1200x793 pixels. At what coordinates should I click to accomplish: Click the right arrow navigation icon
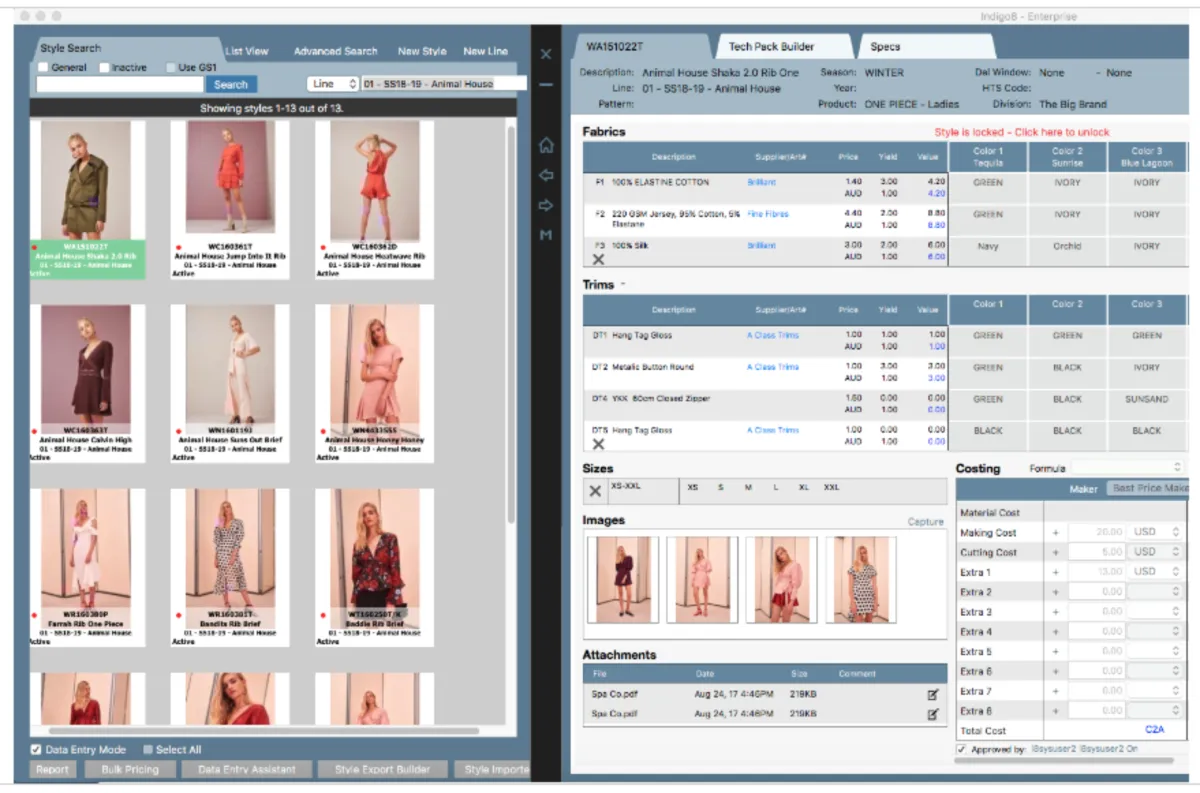546,206
